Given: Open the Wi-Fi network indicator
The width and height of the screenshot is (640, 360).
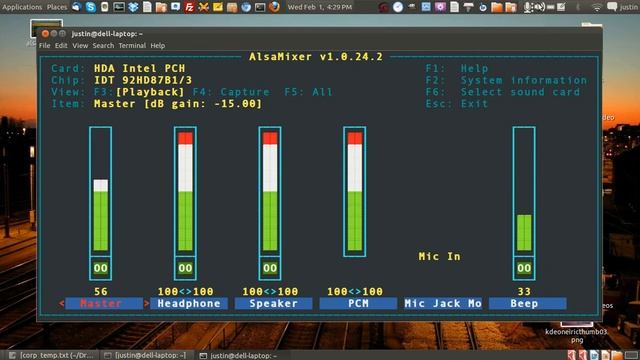Looking at the screenshot, I should click(x=596, y=7).
